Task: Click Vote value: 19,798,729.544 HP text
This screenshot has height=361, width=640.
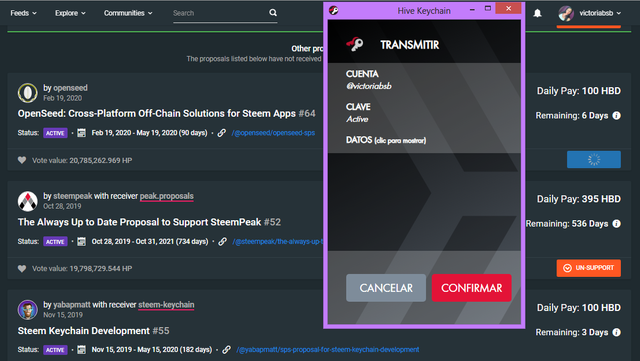Action: 82,269
